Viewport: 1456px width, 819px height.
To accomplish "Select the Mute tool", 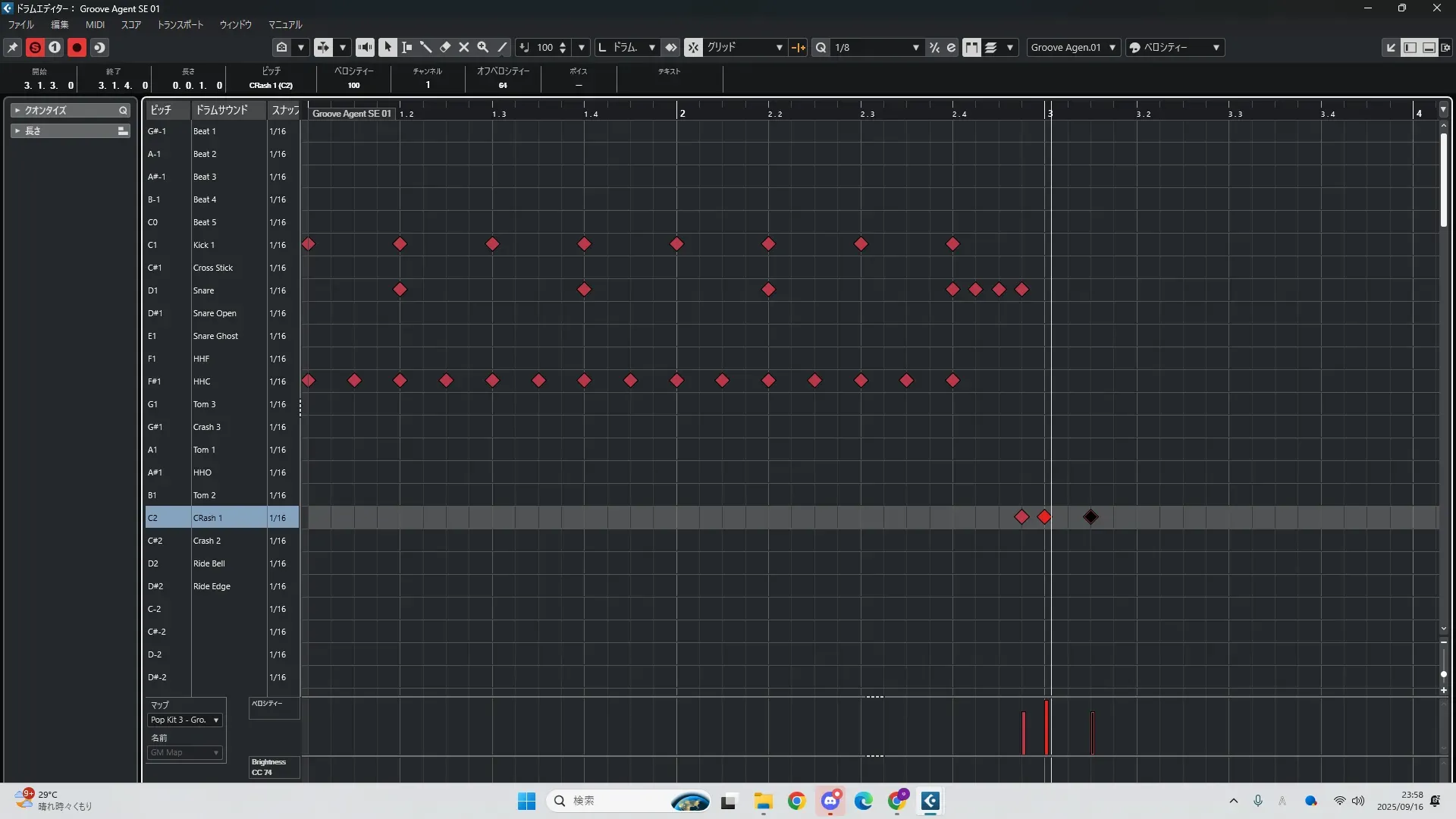I will (464, 47).
